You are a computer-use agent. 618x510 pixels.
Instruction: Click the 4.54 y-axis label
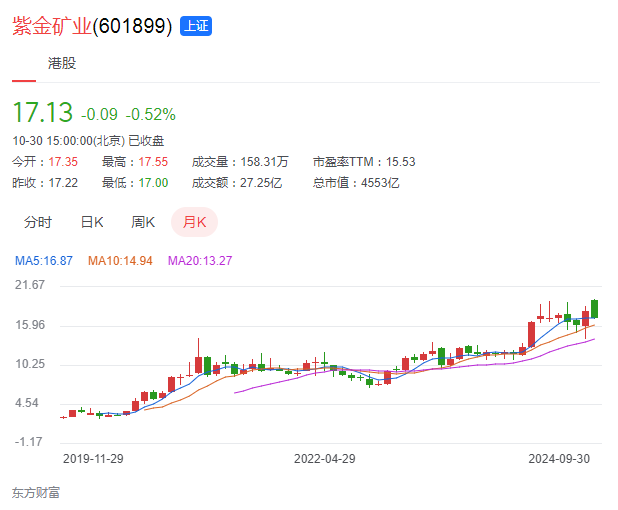click(27, 403)
